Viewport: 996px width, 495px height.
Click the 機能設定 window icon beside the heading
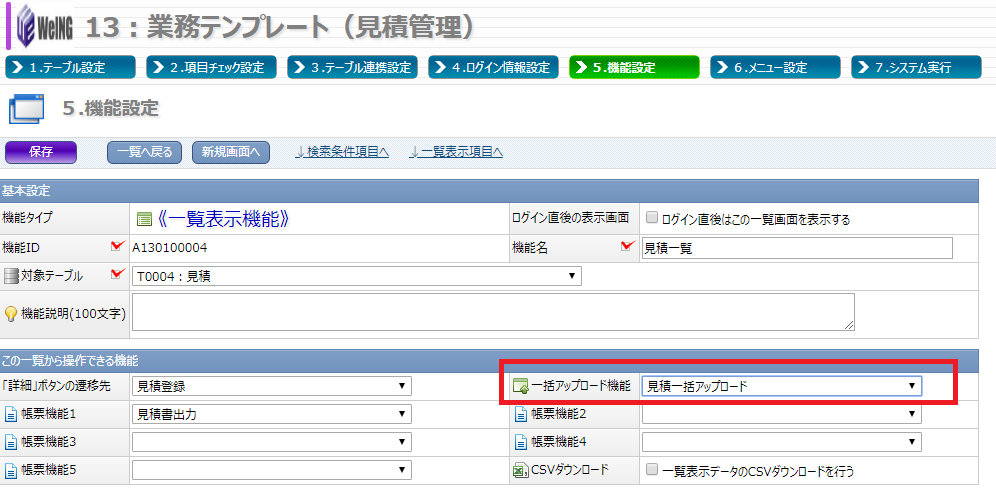[26, 108]
